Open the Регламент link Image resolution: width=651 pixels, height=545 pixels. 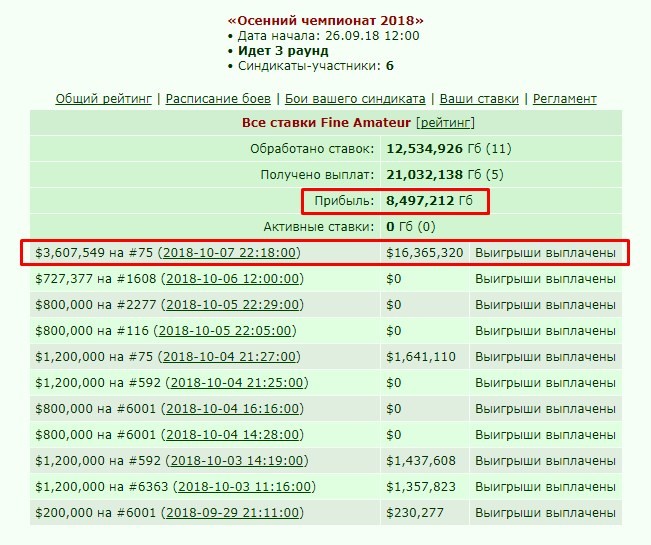pyautogui.click(x=565, y=99)
